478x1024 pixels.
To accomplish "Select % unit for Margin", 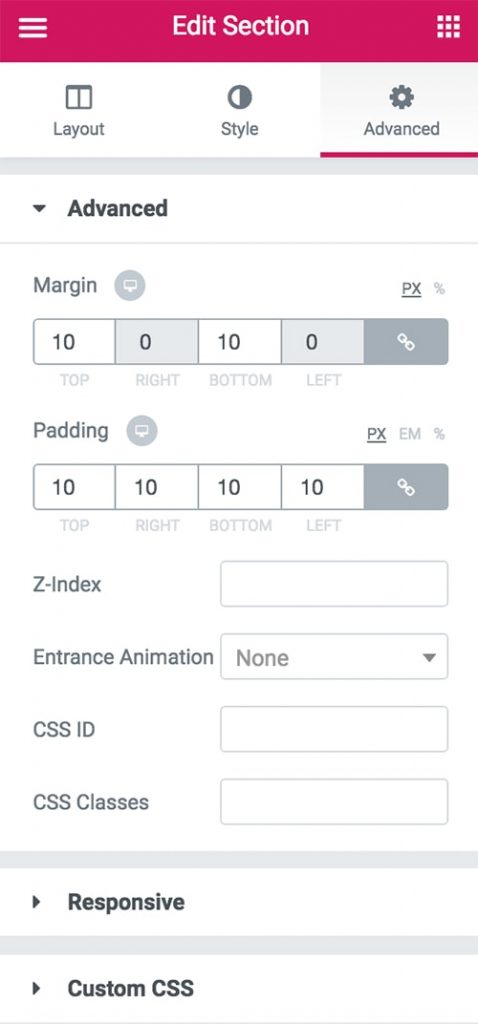I will tap(439, 289).
